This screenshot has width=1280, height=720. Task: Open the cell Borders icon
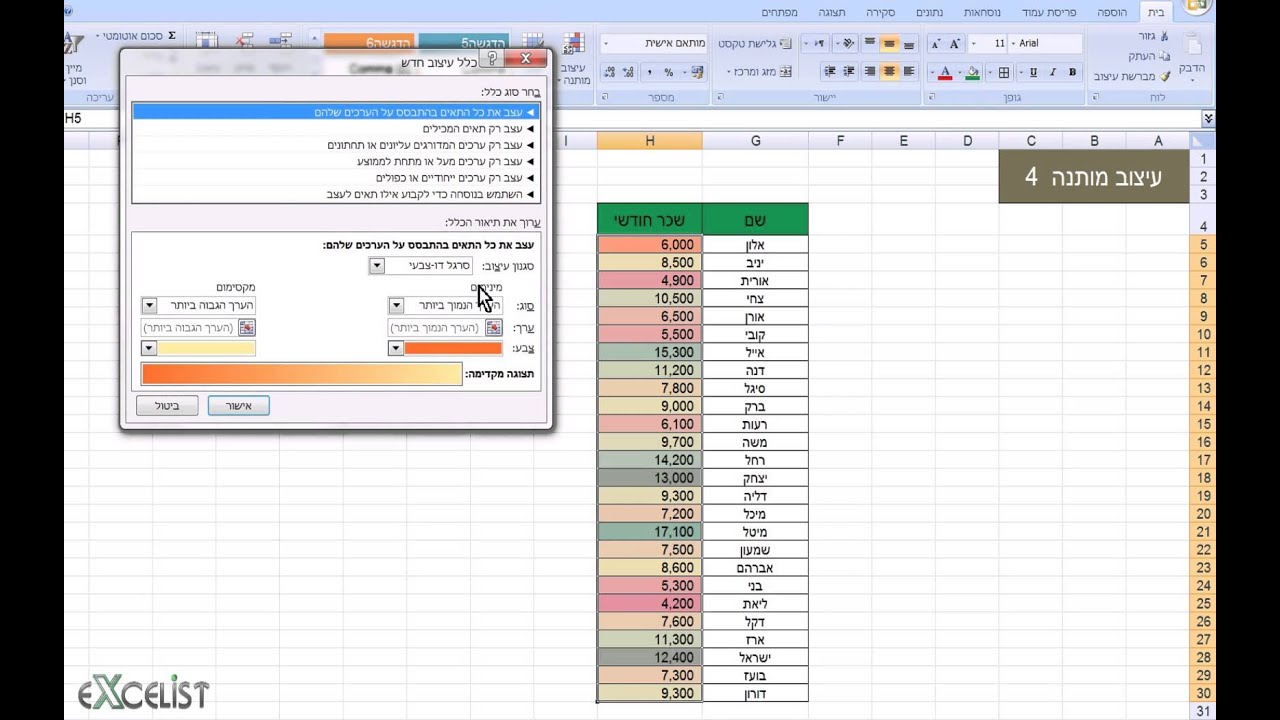pyautogui.click(x=1004, y=72)
